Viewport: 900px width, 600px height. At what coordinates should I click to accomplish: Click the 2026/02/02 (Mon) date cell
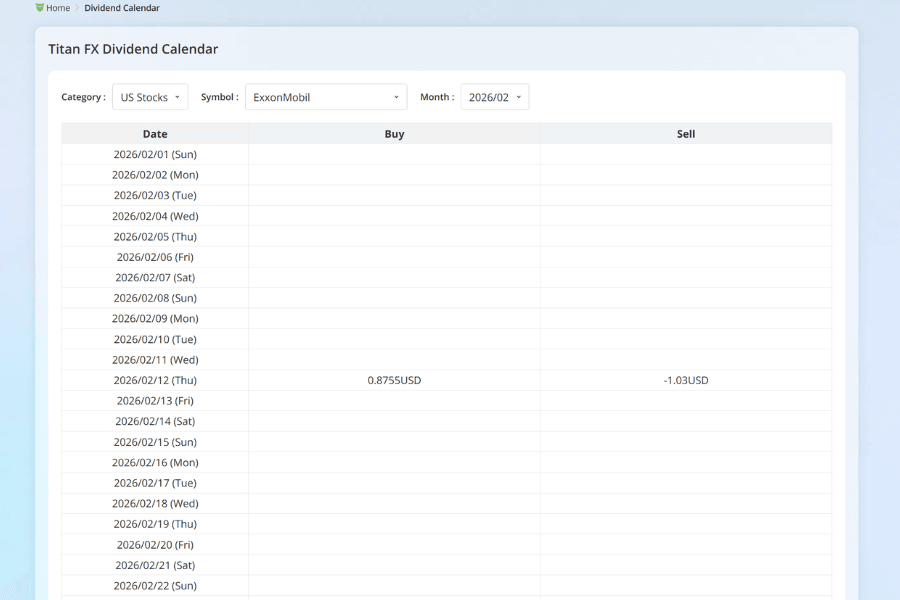tap(155, 175)
